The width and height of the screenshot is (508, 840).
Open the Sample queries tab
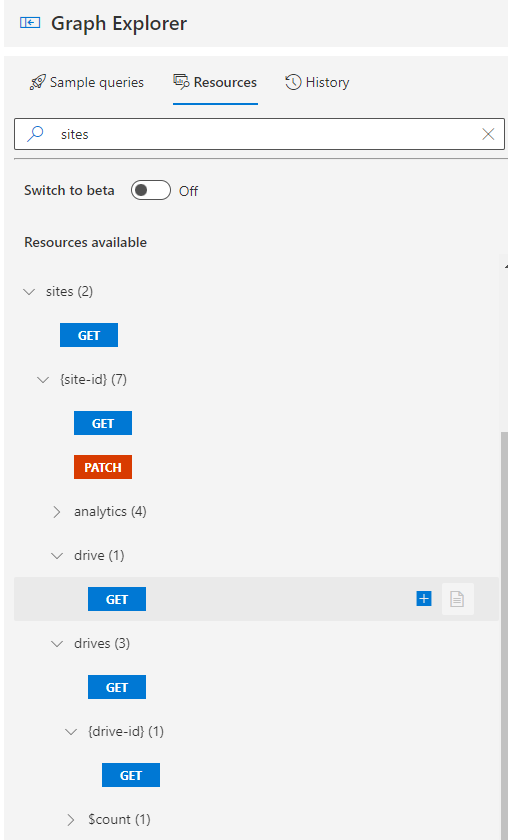87,82
